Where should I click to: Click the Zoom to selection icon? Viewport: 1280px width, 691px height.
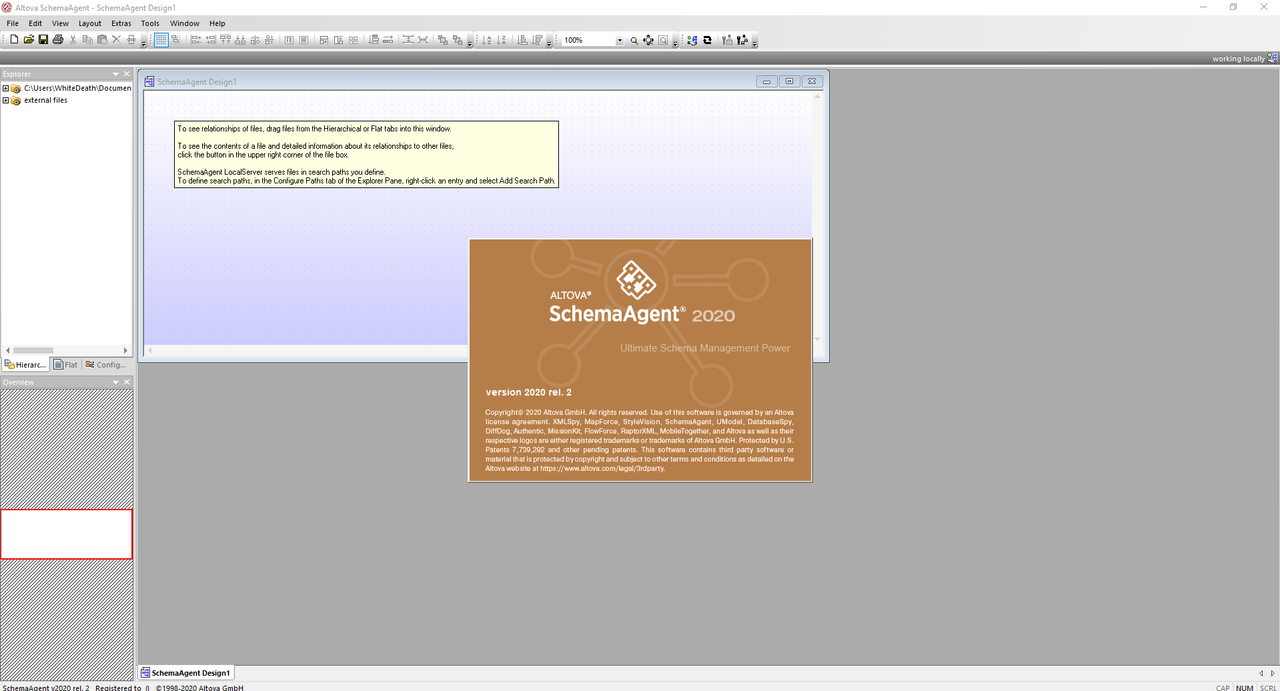663,40
